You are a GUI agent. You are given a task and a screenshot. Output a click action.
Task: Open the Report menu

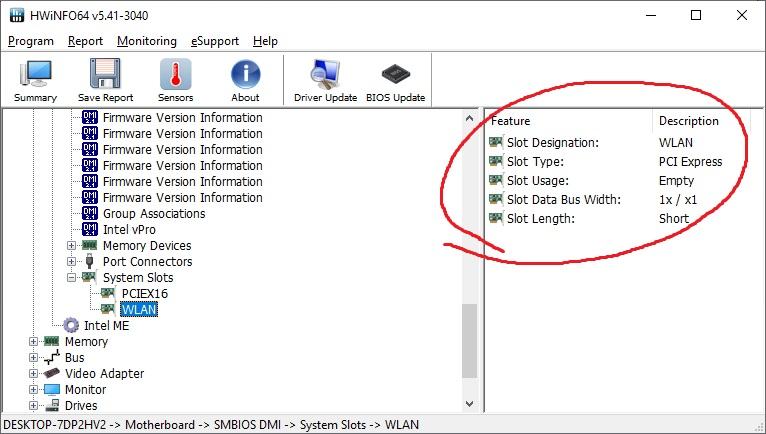coord(85,41)
